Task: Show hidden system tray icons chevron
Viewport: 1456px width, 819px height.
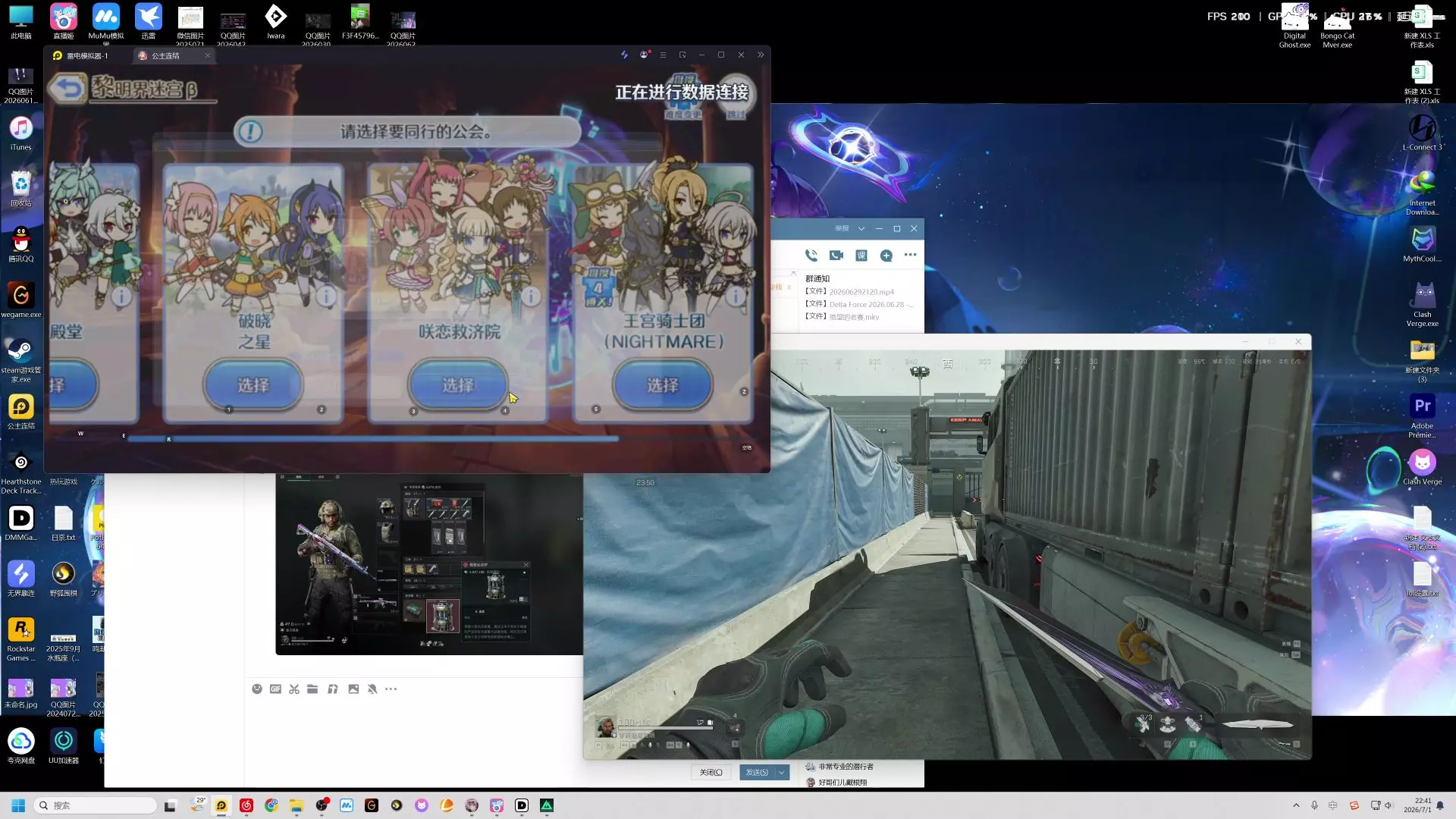Action: tap(1296, 805)
